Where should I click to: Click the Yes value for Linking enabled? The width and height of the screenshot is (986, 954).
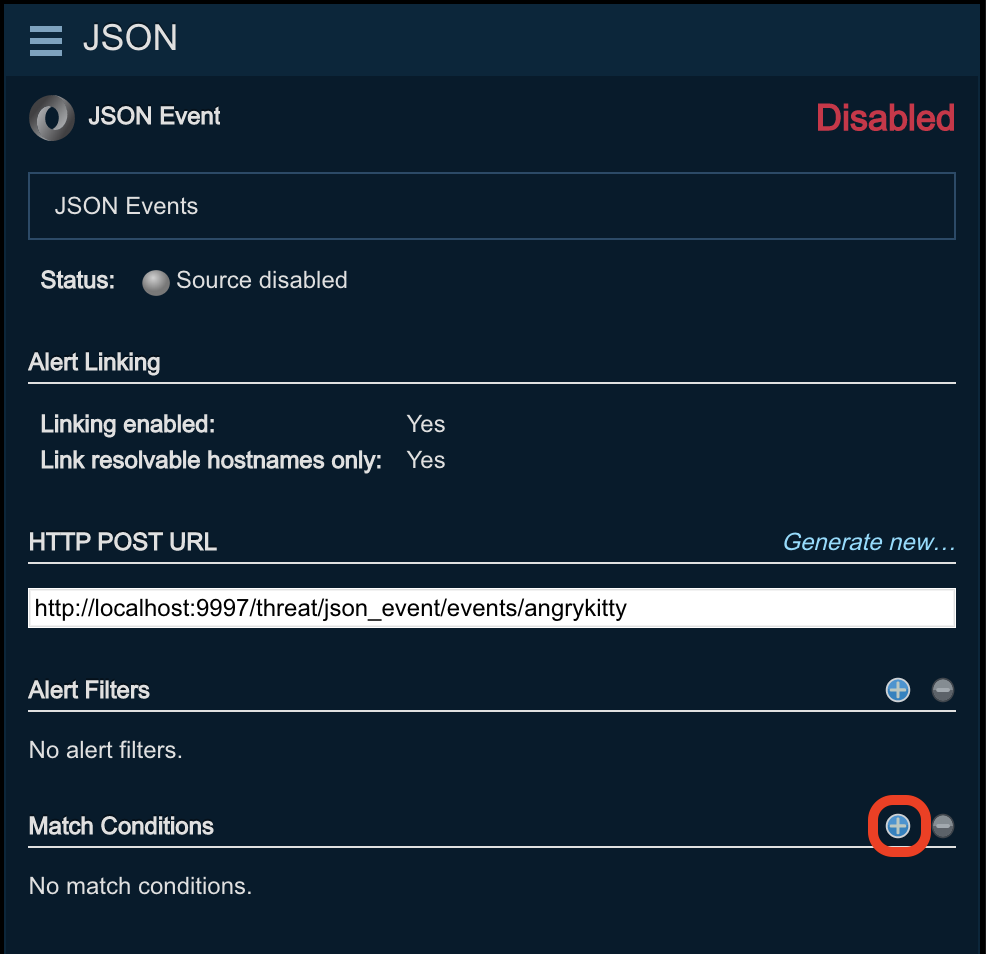tap(425, 424)
